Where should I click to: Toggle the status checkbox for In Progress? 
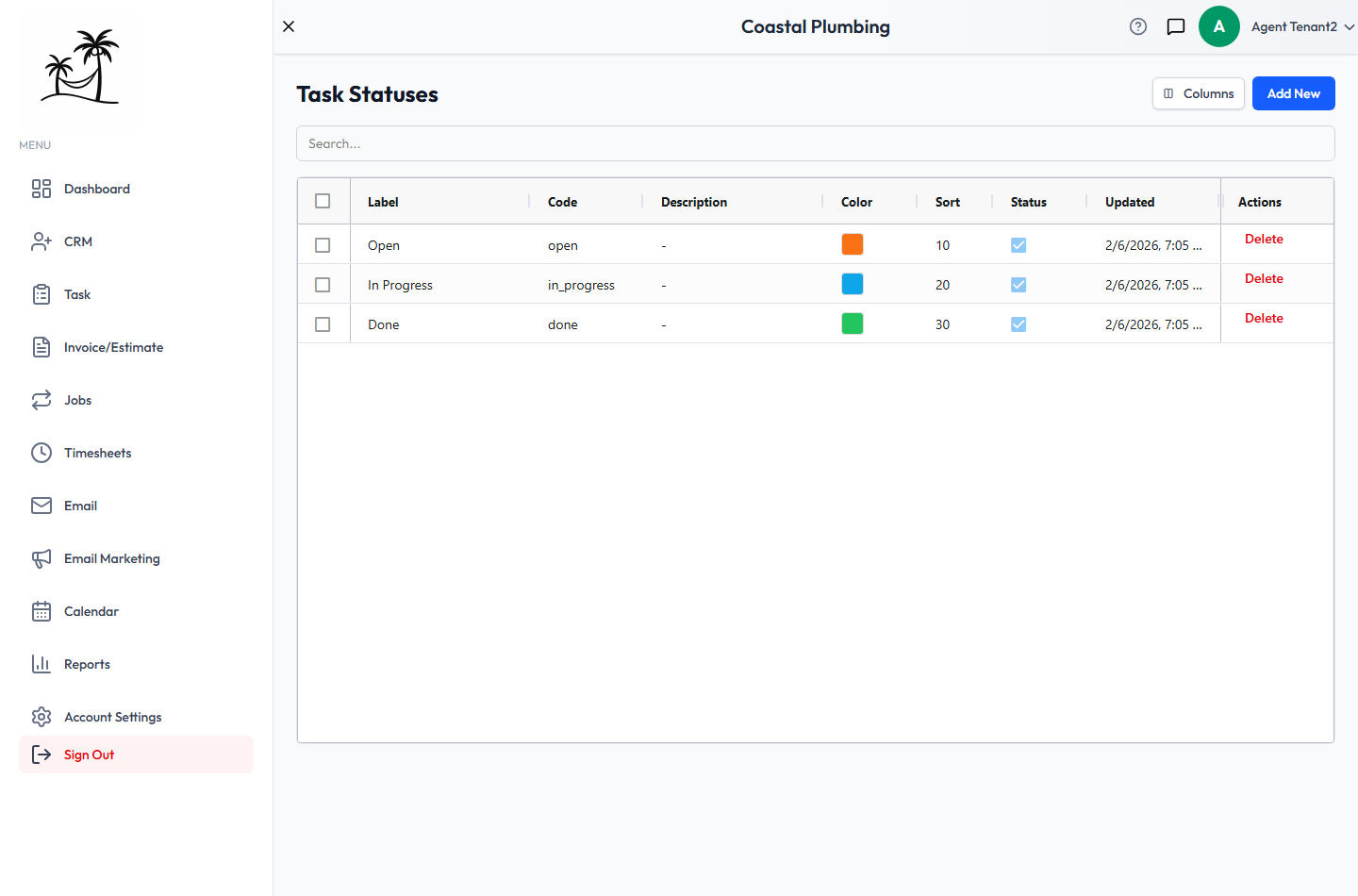[x=1018, y=285]
